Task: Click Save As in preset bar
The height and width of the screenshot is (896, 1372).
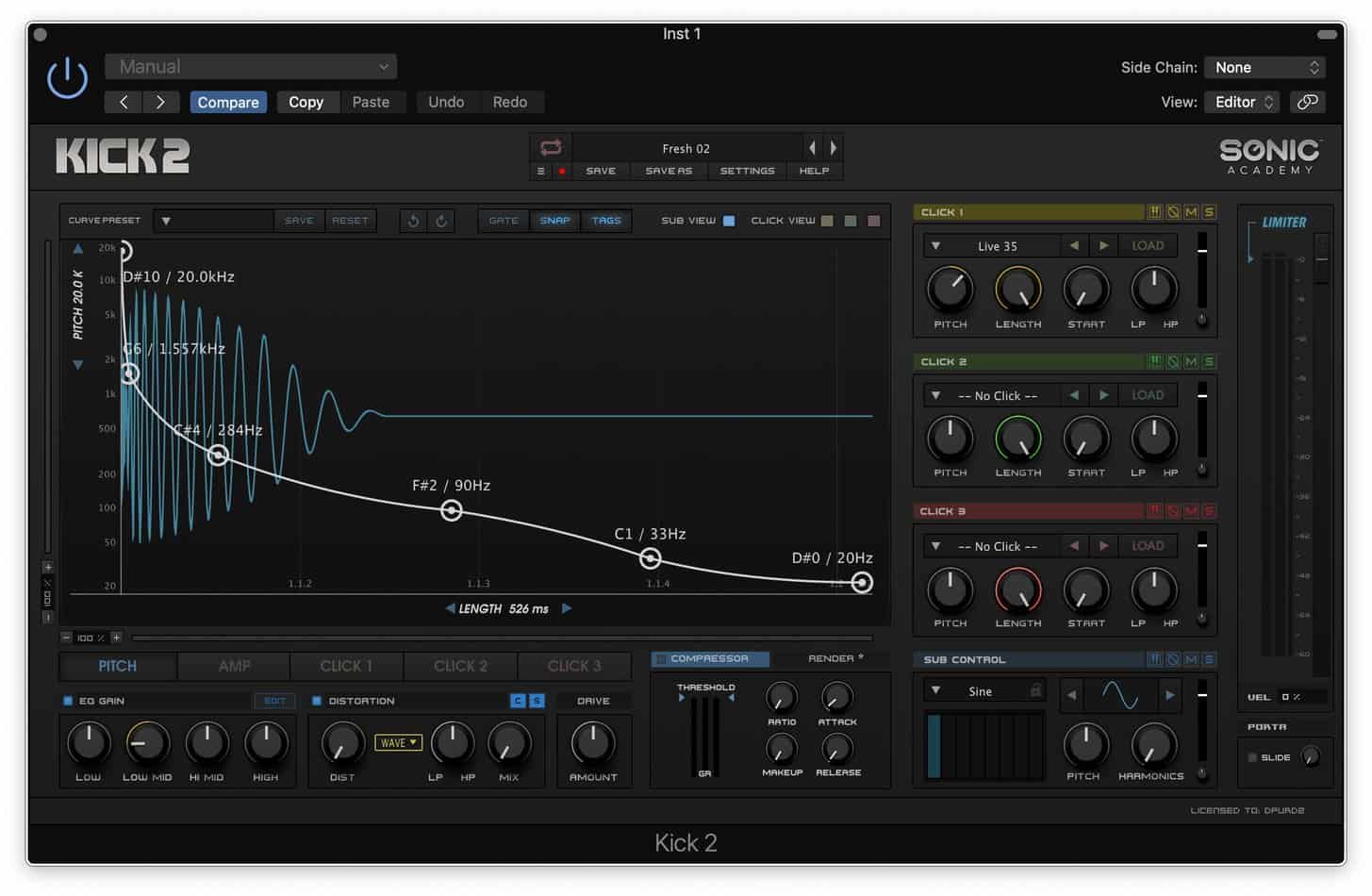Action: 669,171
